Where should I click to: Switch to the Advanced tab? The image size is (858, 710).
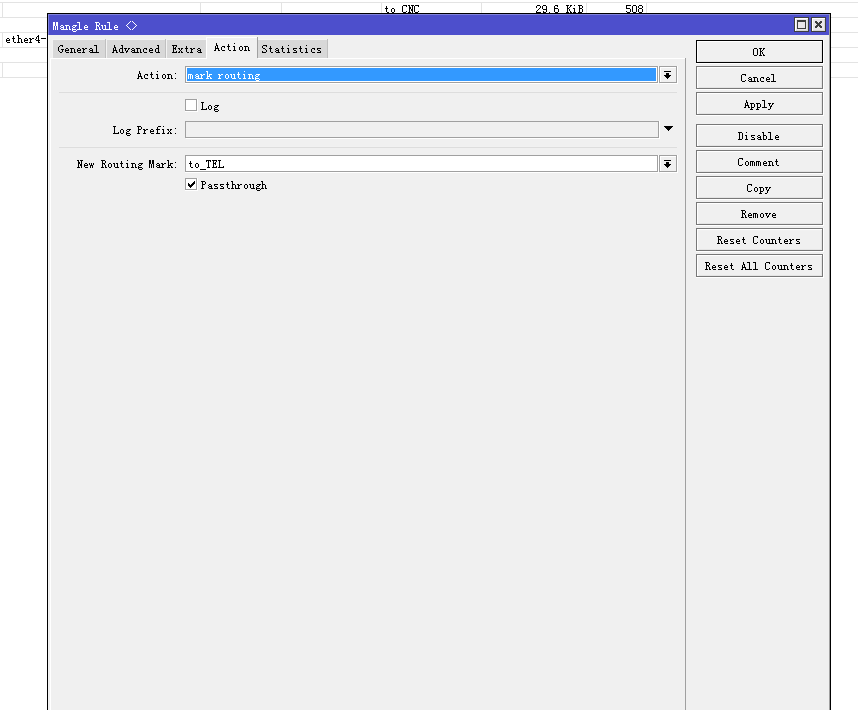tap(136, 49)
